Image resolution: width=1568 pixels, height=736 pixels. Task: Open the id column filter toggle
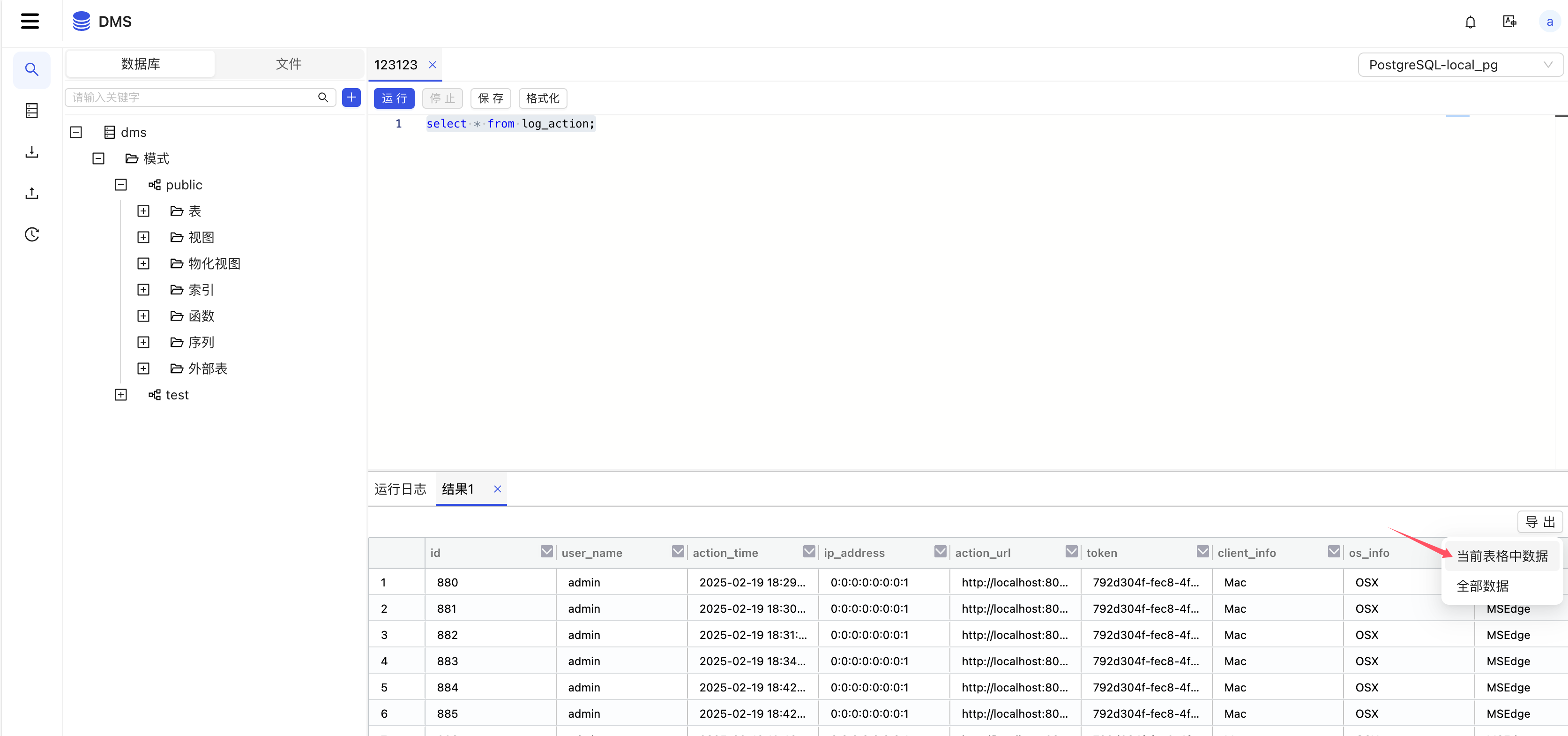click(546, 551)
